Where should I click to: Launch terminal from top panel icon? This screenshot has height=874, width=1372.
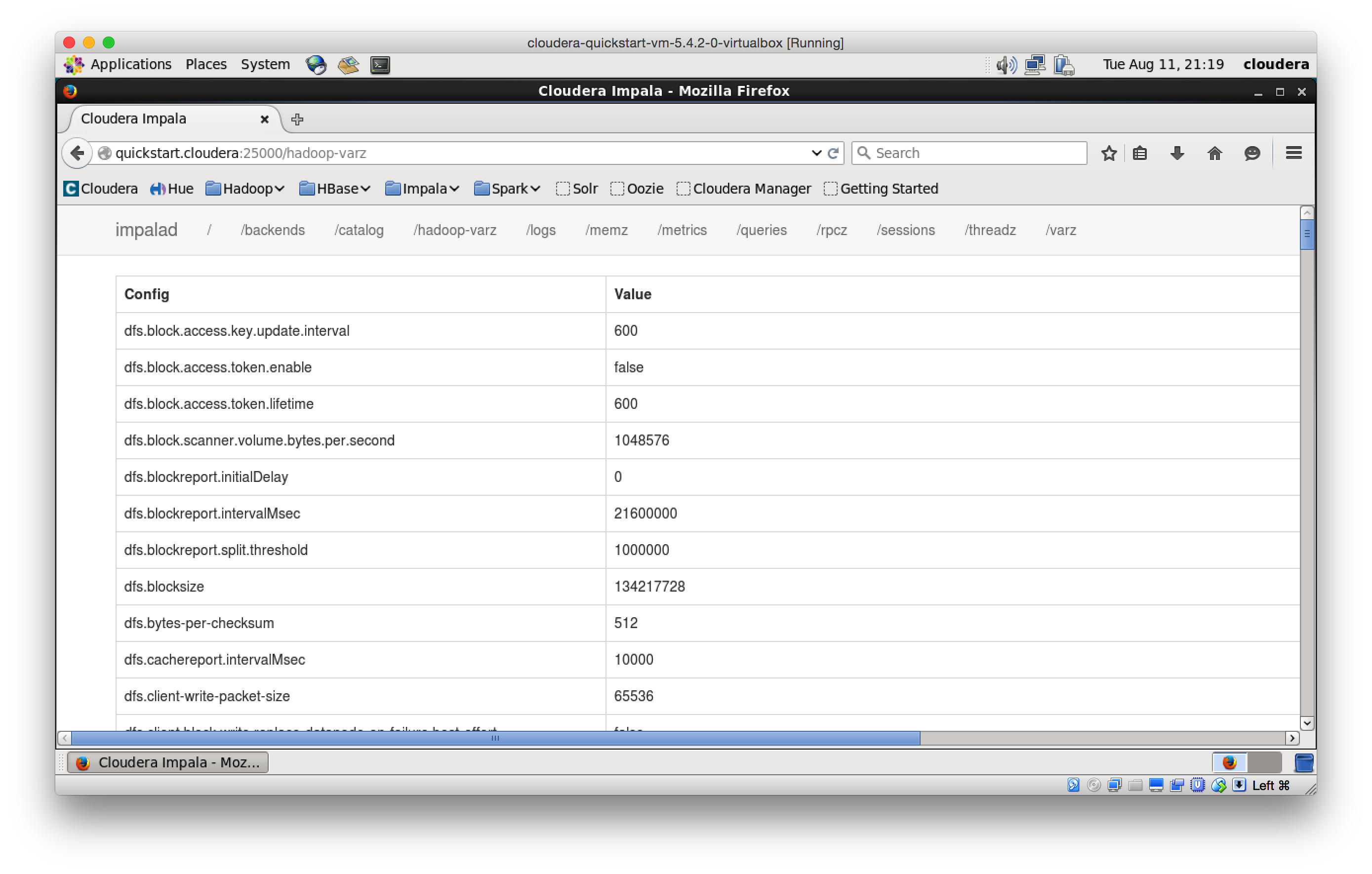[x=380, y=64]
